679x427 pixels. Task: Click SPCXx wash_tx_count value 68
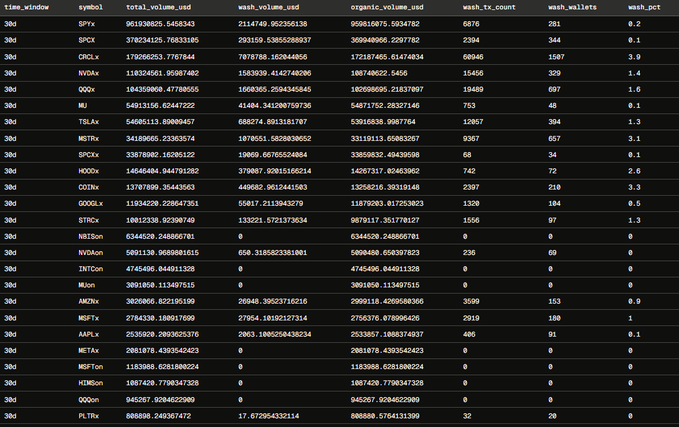(x=467, y=155)
